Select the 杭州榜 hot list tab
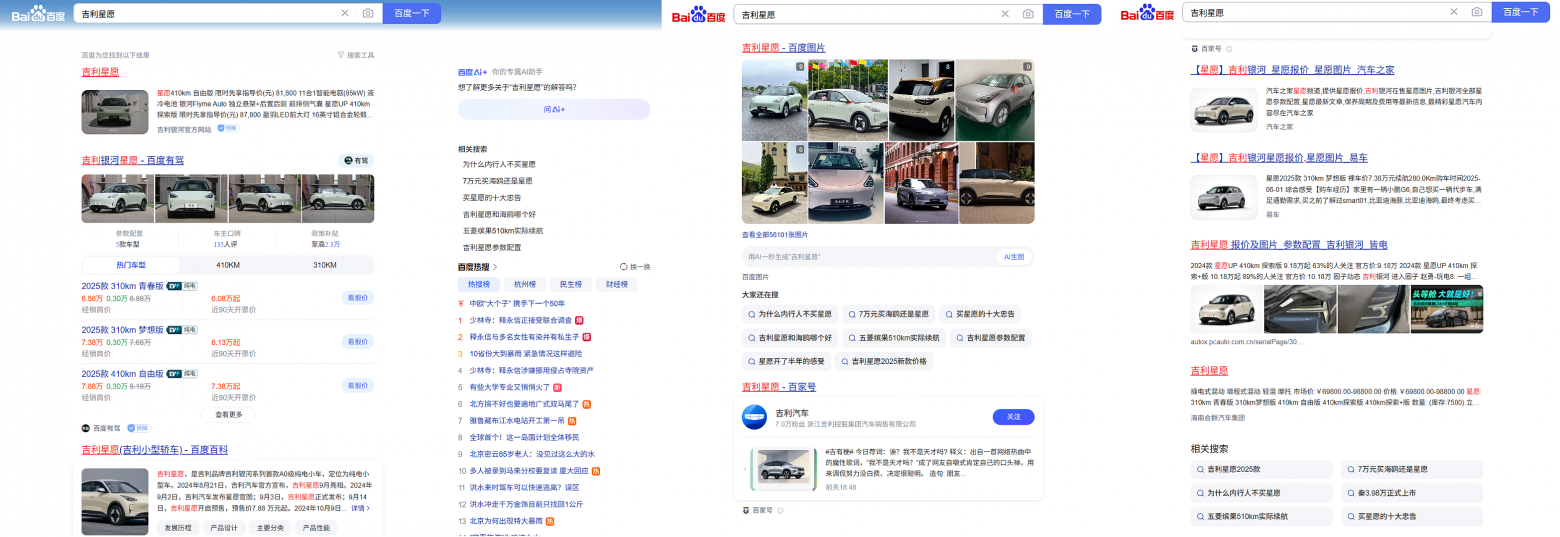The image size is (1560, 537). 525,284
